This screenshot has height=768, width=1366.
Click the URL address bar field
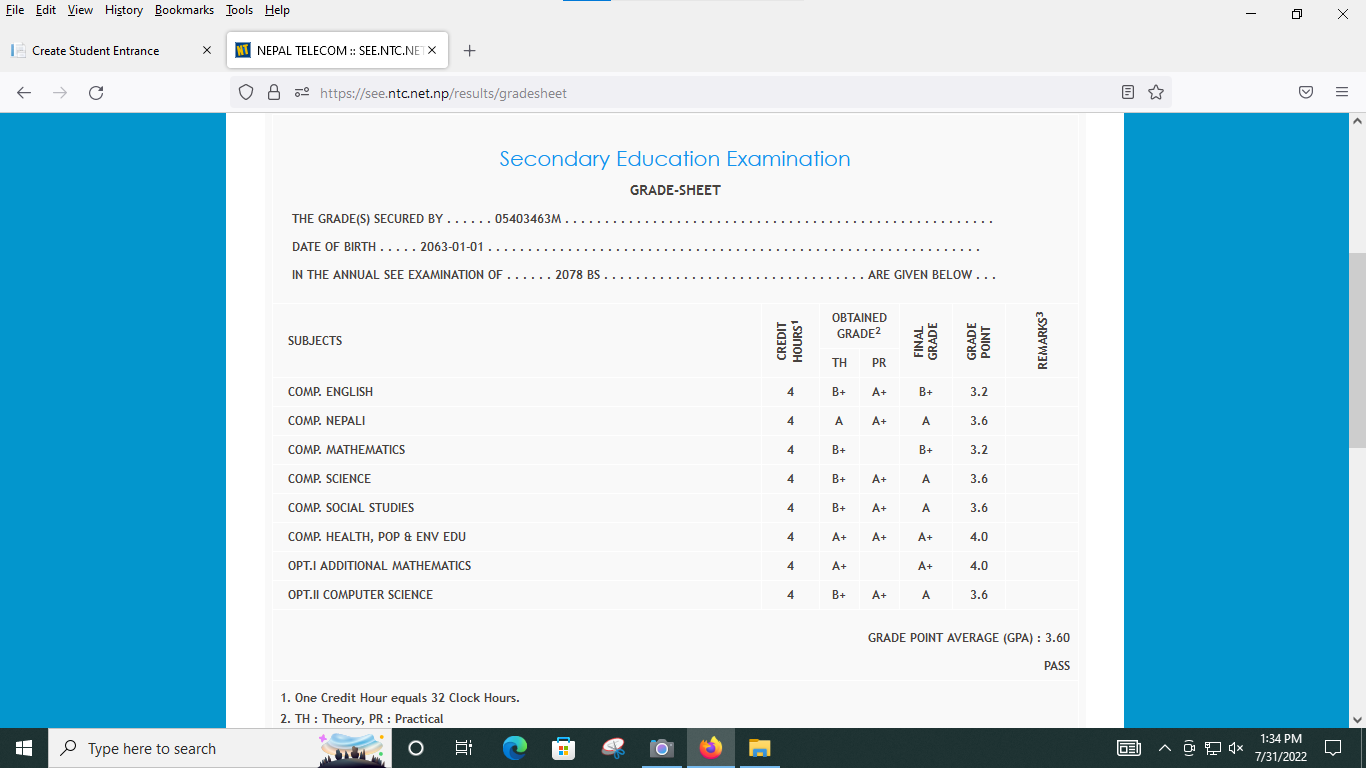pos(700,93)
